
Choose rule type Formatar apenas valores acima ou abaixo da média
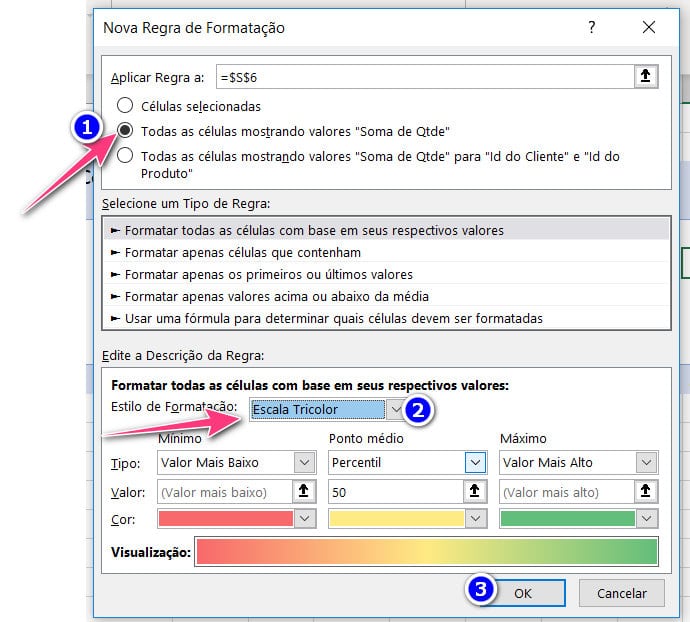[386, 296]
